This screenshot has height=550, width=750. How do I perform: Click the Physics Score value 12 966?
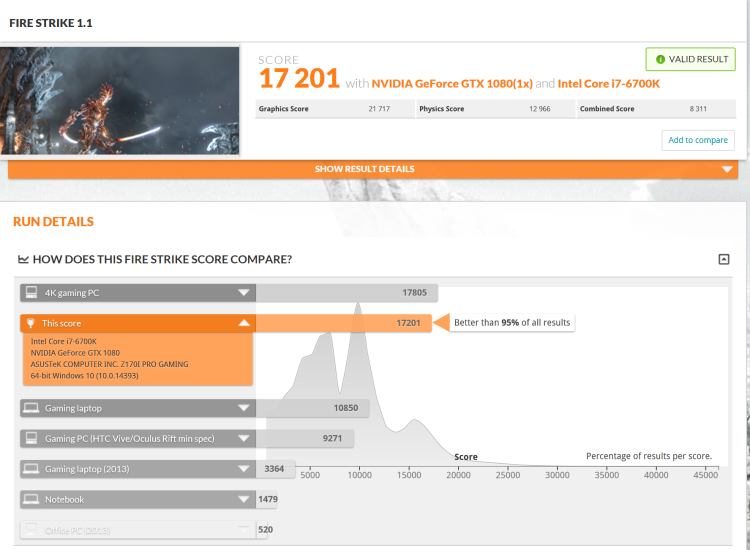540,109
